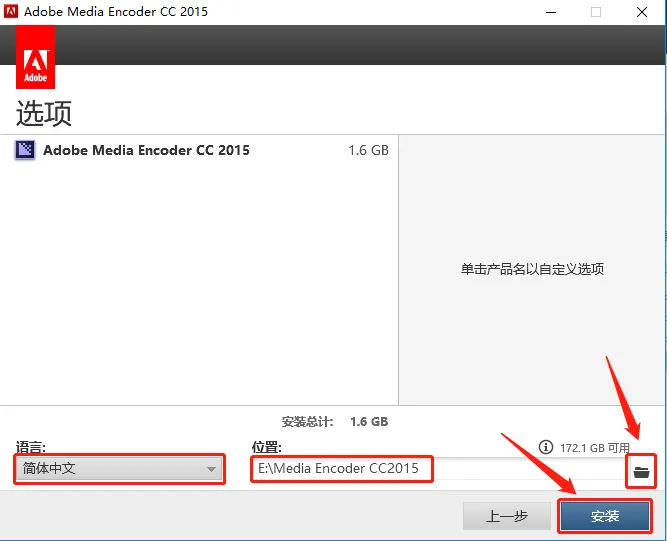
Task: Click the install location path field
Action: 438,469
